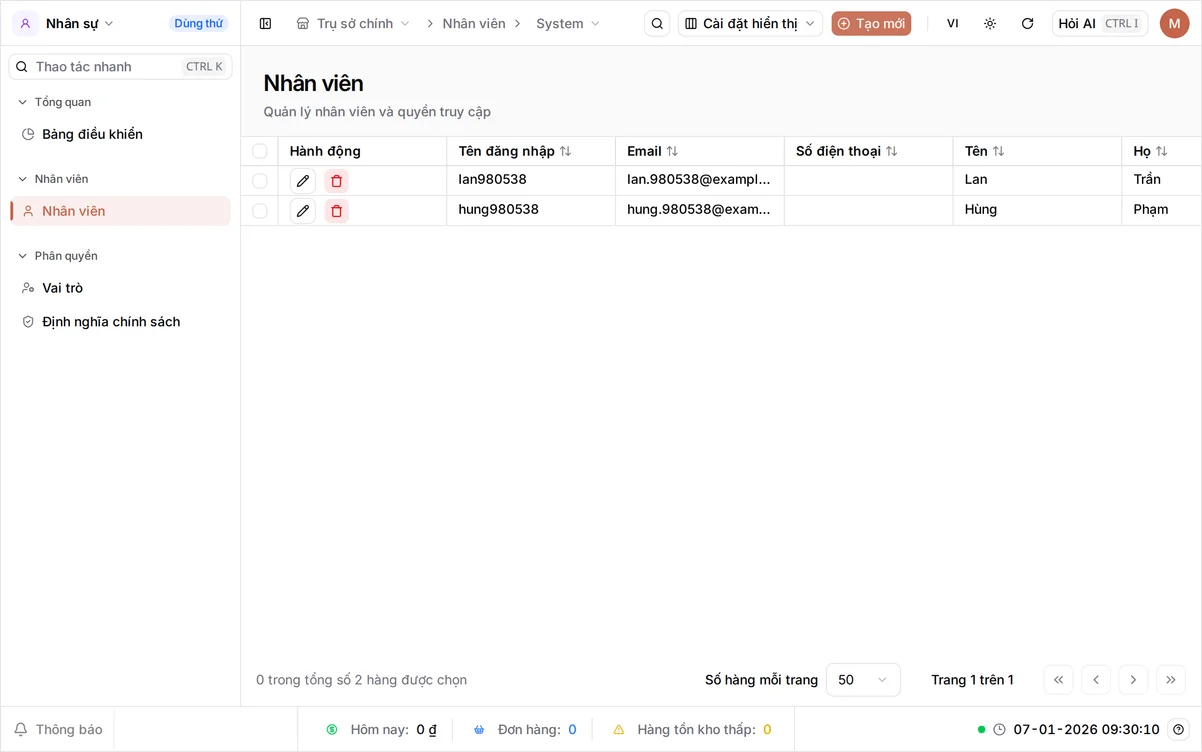Click the today revenue money icon
This screenshot has width=1202, height=752.
[332, 730]
